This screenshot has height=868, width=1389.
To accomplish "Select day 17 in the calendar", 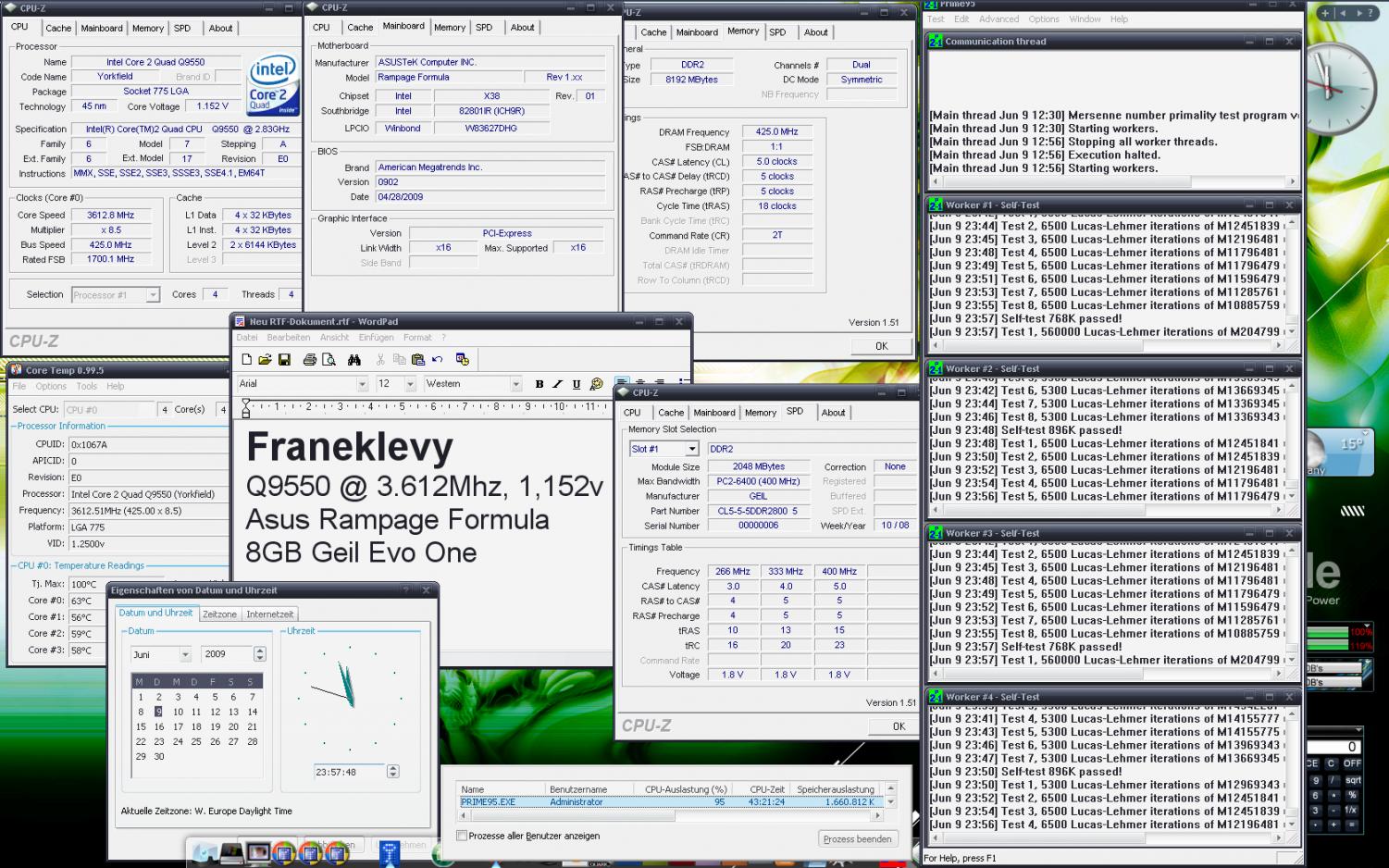I will tap(178, 726).
